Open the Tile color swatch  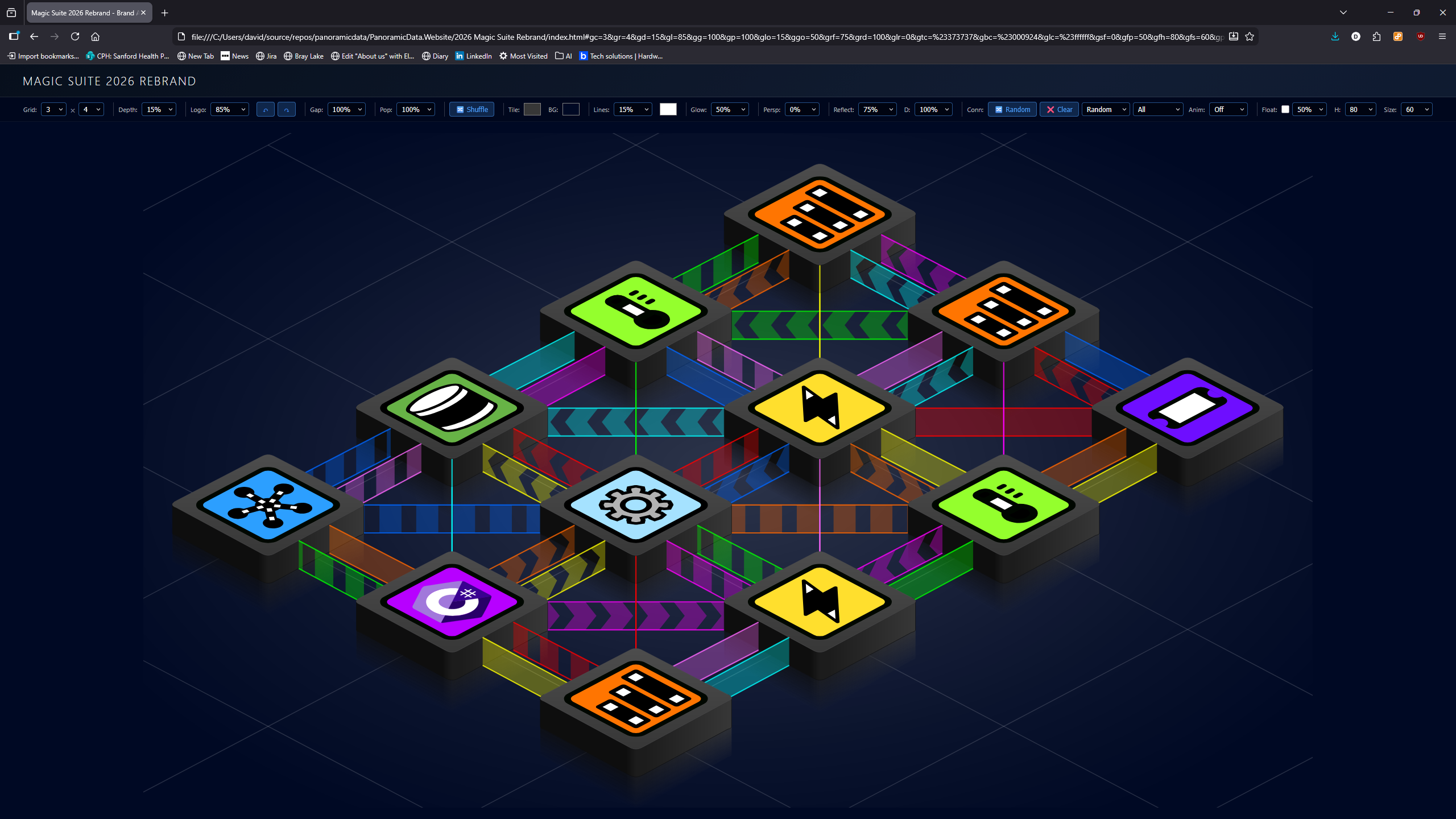532,109
